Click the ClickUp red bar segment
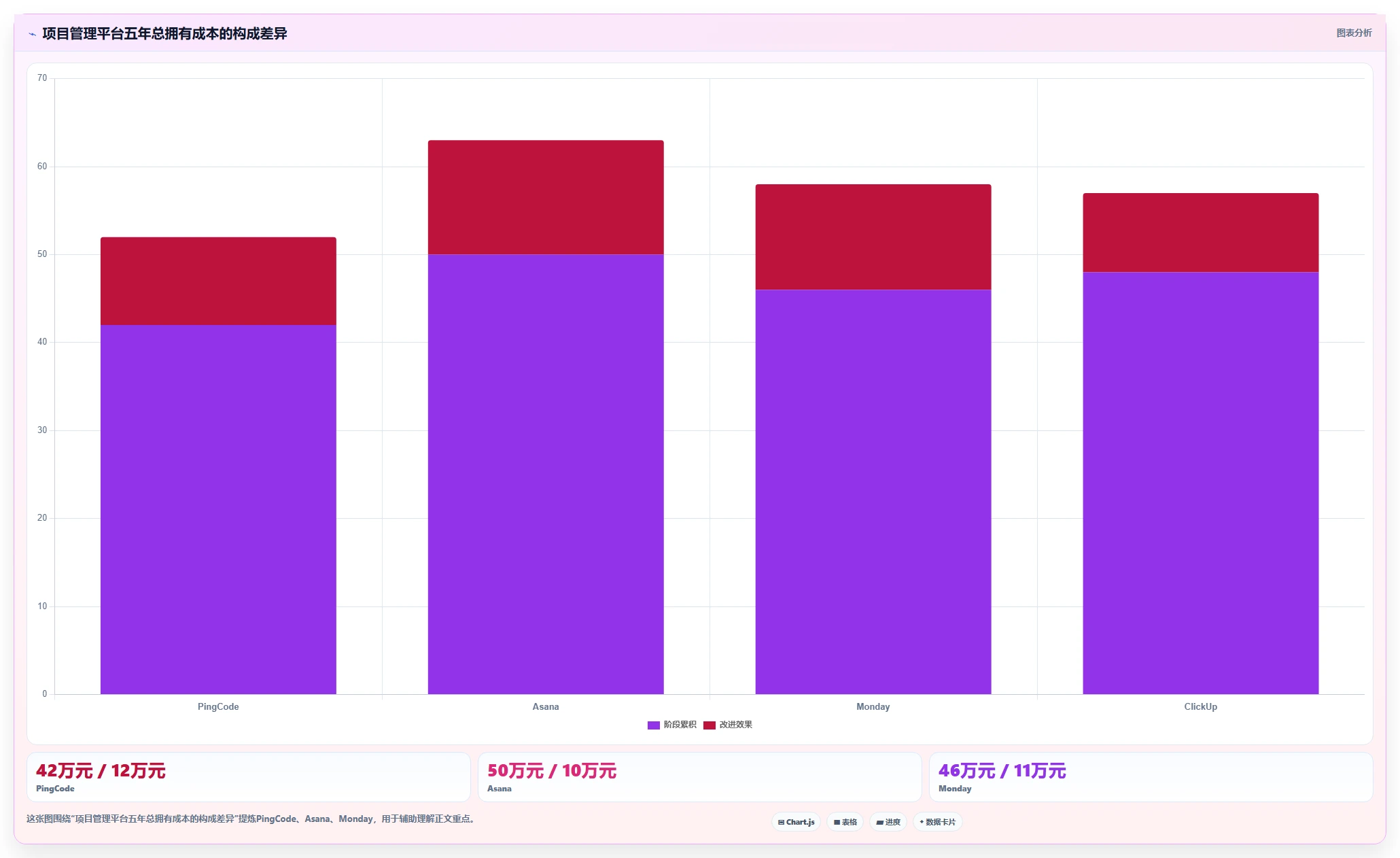The width and height of the screenshot is (1400, 858). click(x=1201, y=233)
